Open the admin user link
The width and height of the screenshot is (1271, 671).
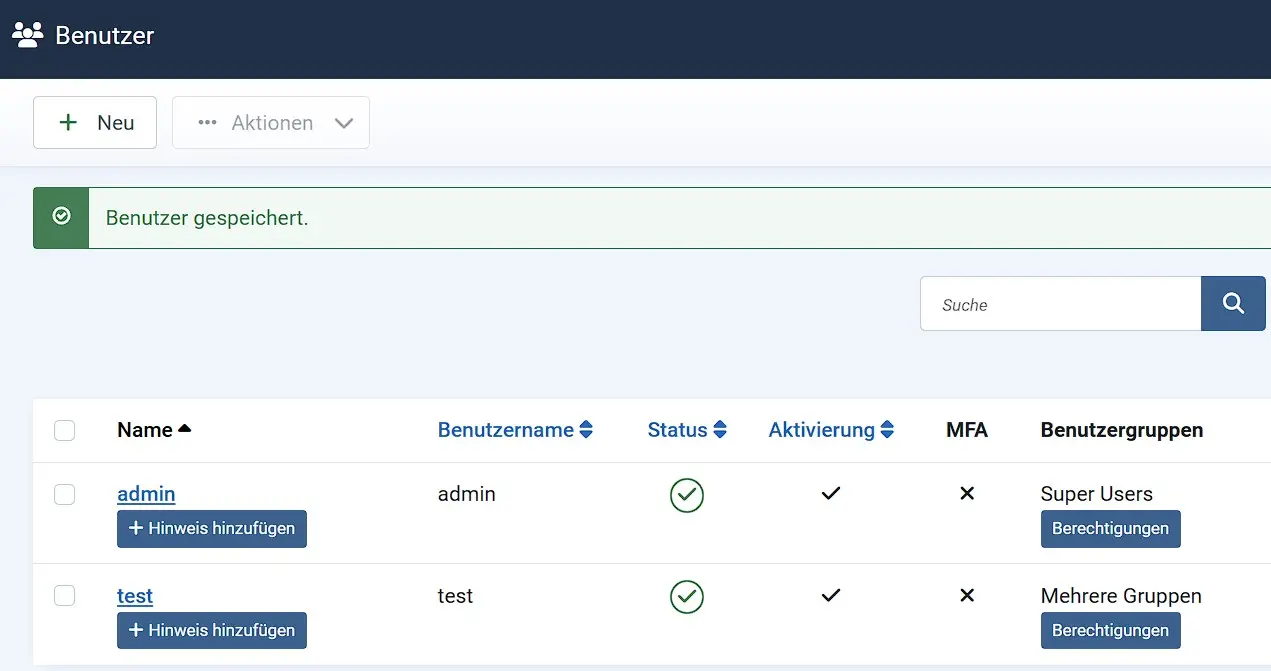(146, 493)
